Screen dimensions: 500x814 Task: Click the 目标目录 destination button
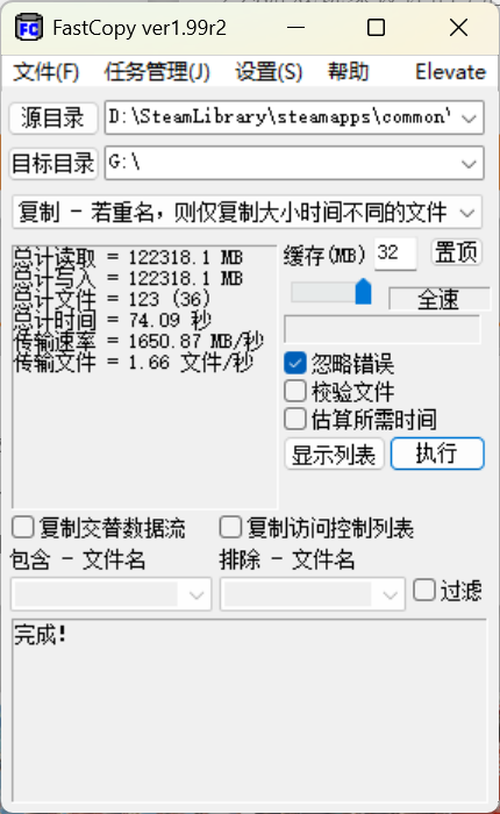(53, 163)
